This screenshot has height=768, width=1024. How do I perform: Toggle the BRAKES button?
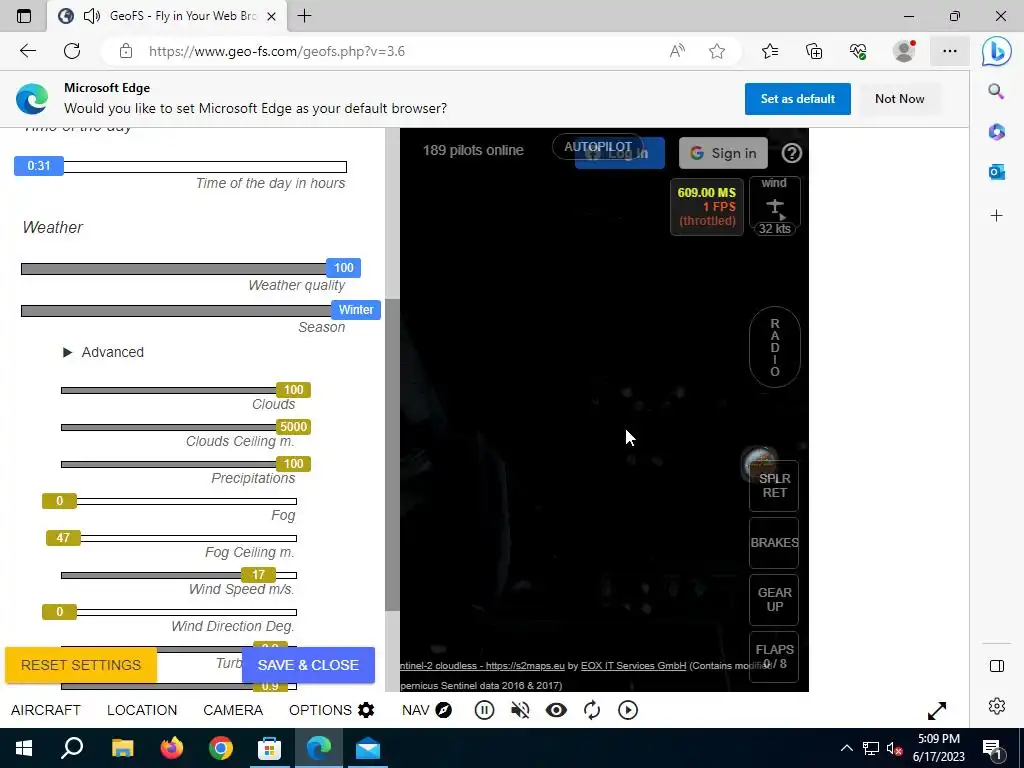tap(775, 543)
